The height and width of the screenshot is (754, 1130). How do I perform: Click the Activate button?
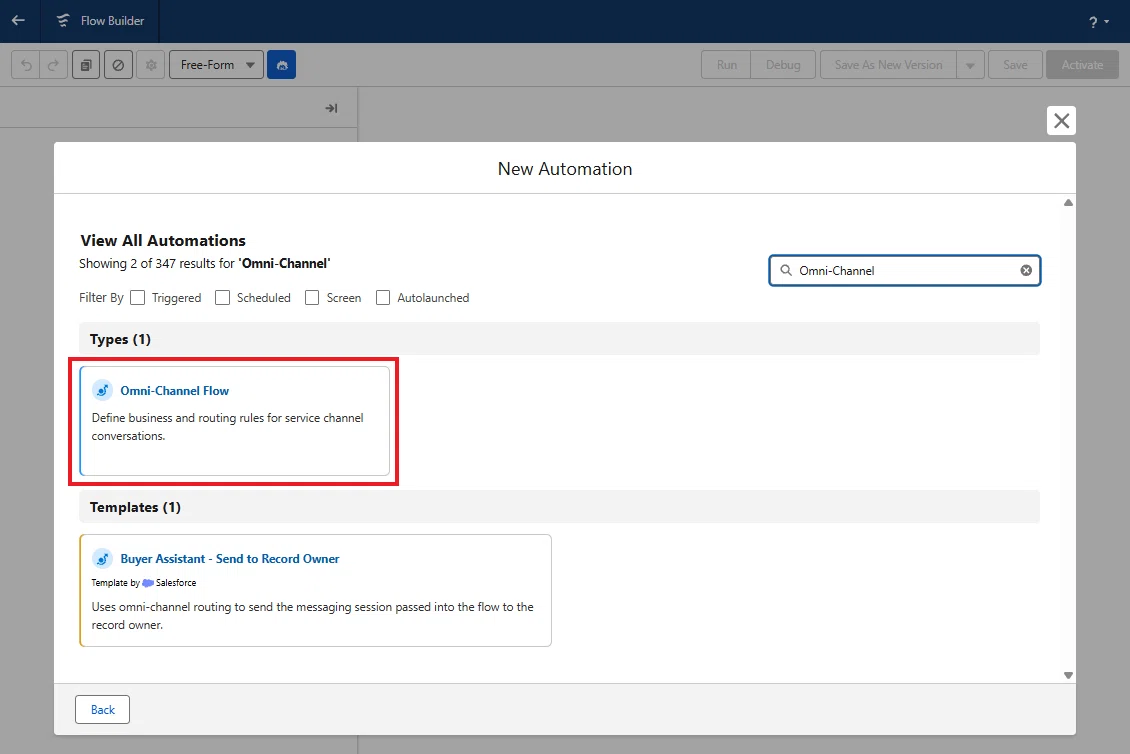point(1082,65)
